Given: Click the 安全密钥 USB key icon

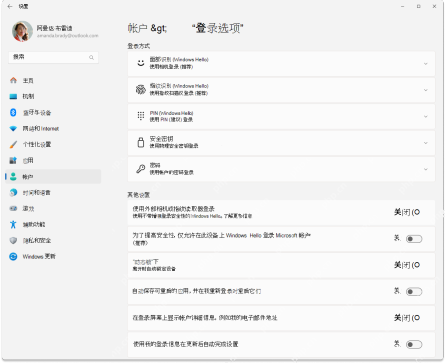Looking at the screenshot, I should pyautogui.click(x=141, y=142).
